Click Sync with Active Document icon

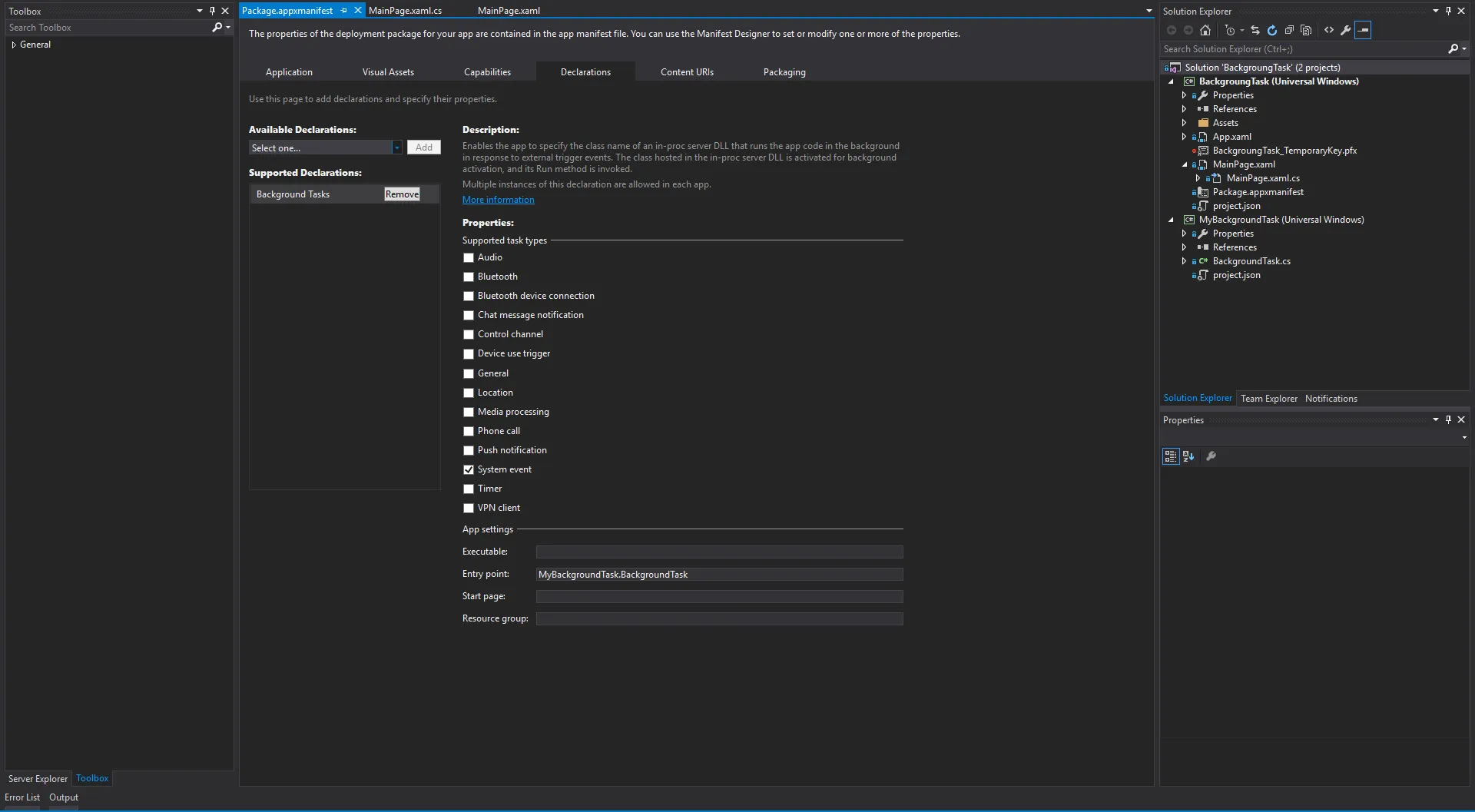[1255, 30]
